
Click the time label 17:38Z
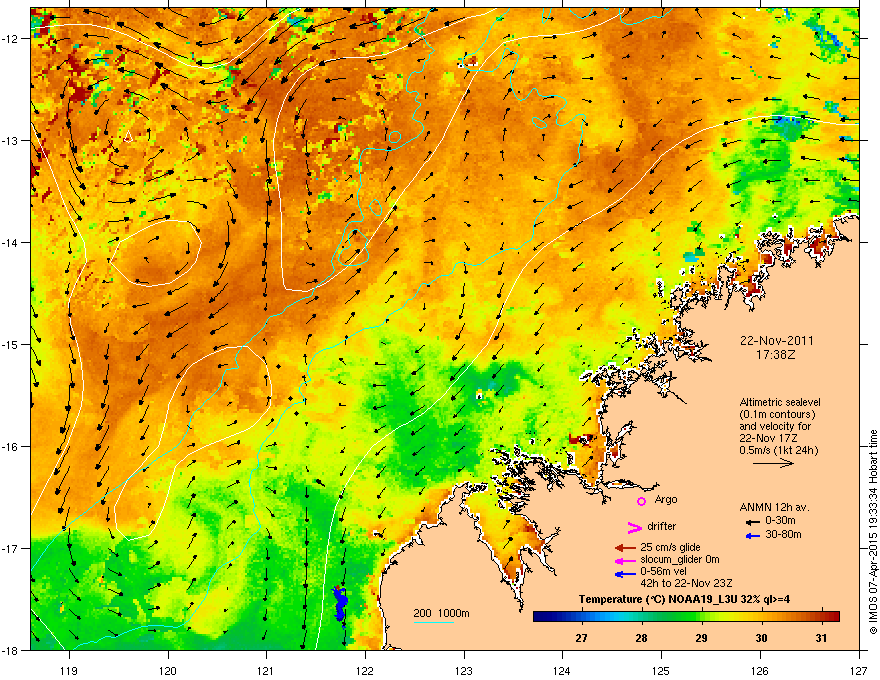[x=776, y=355]
